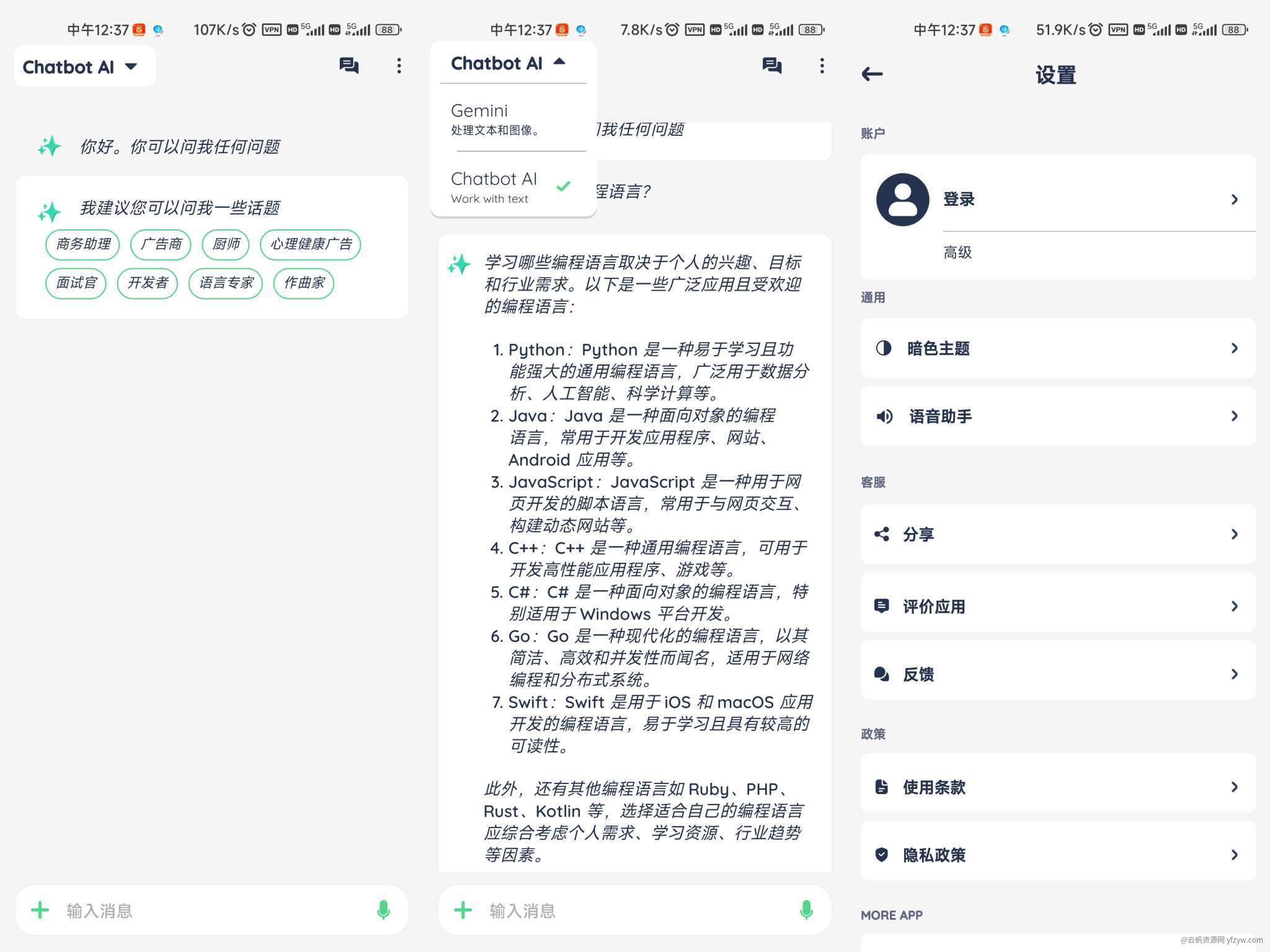This screenshot has height=952, width=1270.
Task: Open chat history icon in left screen
Action: [349, 66]
